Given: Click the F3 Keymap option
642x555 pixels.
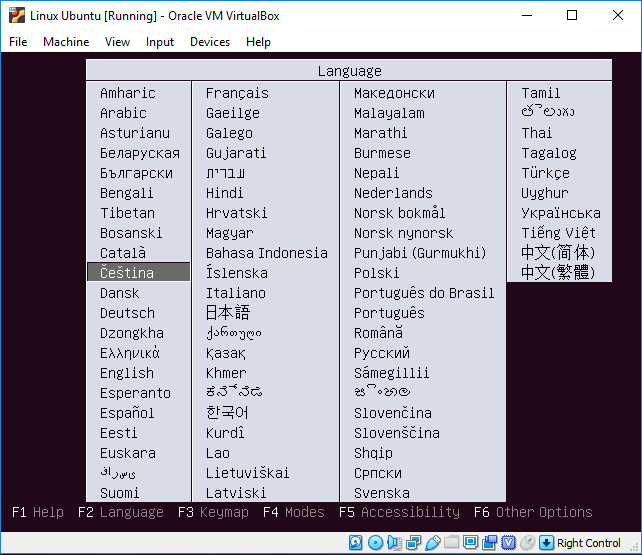Looking at the screenshot, I should pos(213,512).
